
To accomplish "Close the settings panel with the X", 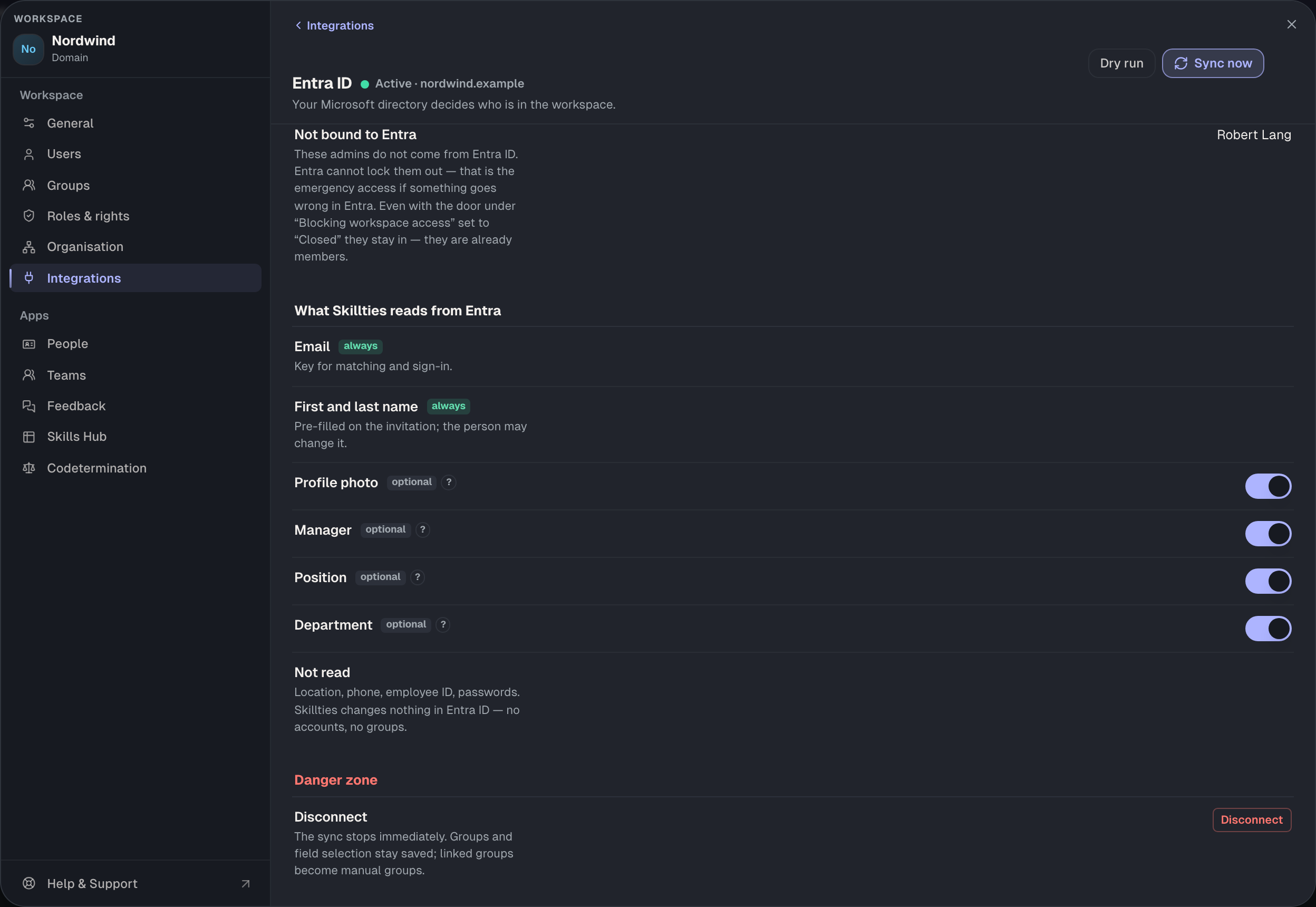I will tap(1292, 24).
